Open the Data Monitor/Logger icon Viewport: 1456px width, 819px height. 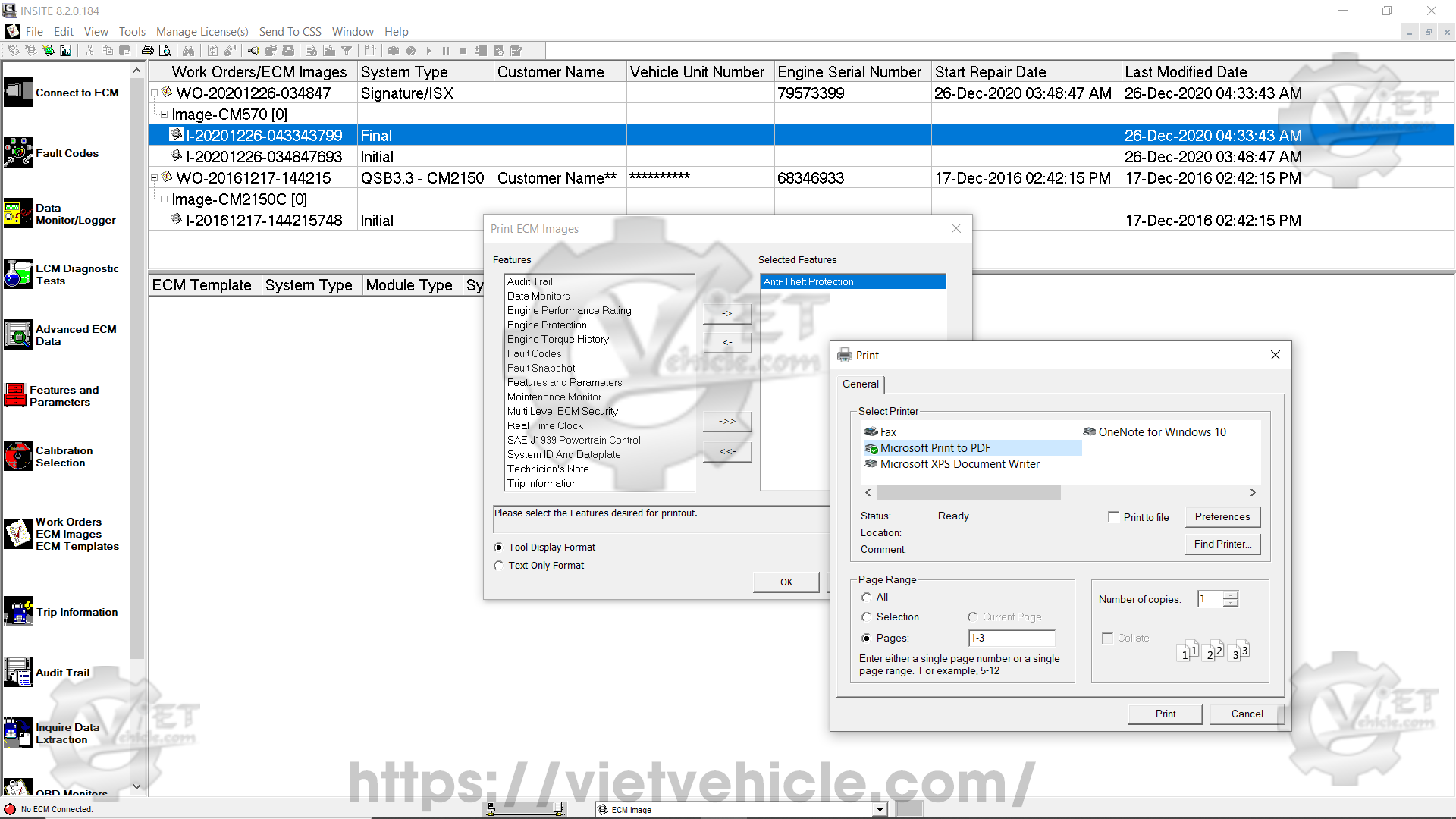[19, 214]
